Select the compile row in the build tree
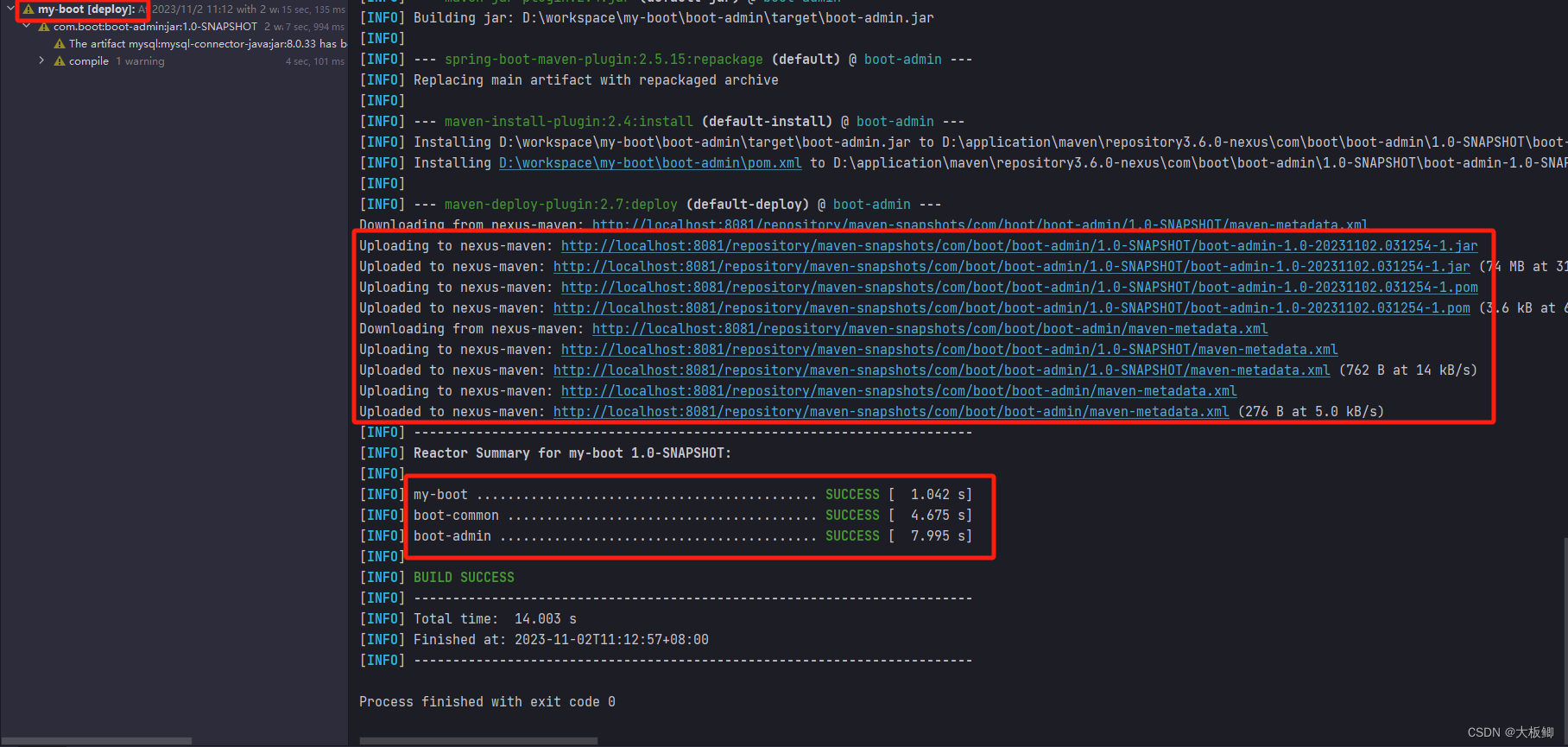Image resolution: width=1568 pixels, height=747 pixels. tap(174, 61)
